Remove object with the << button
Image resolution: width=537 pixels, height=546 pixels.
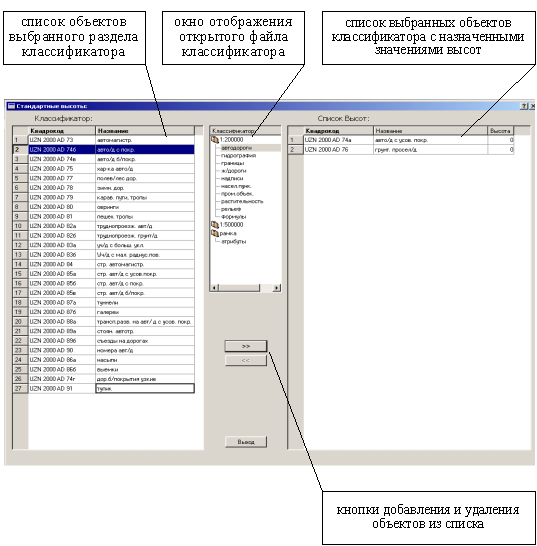[x=246, y=360]
